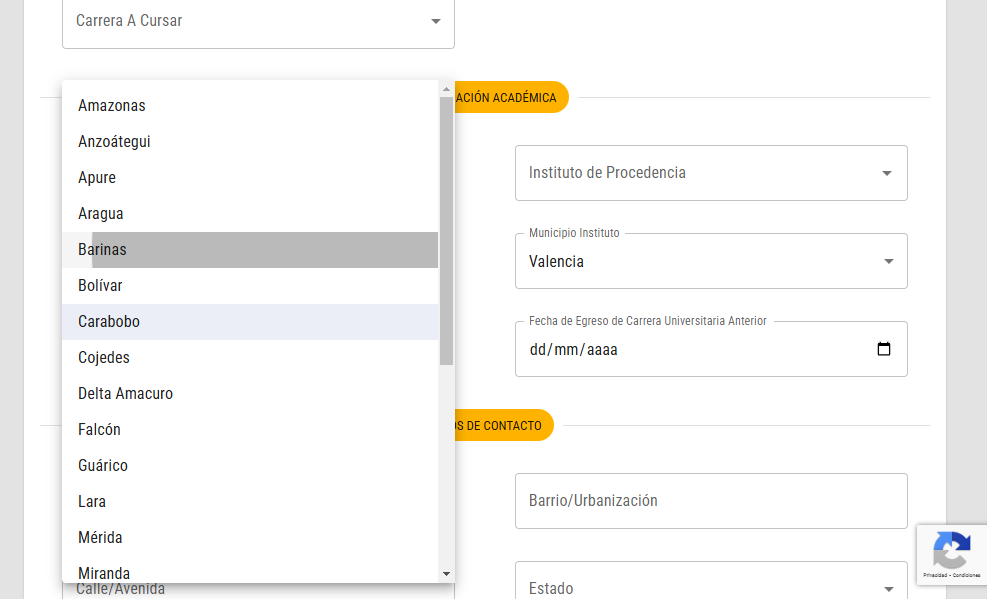
Task: Open the Instituto de Procedencia dropdown
Action: pyautogui.click(x=711, y=173)
